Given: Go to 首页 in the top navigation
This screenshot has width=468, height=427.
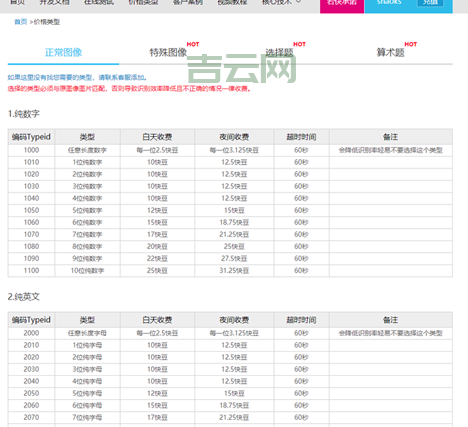Looking at the screenshot, I should click(17, 2).
